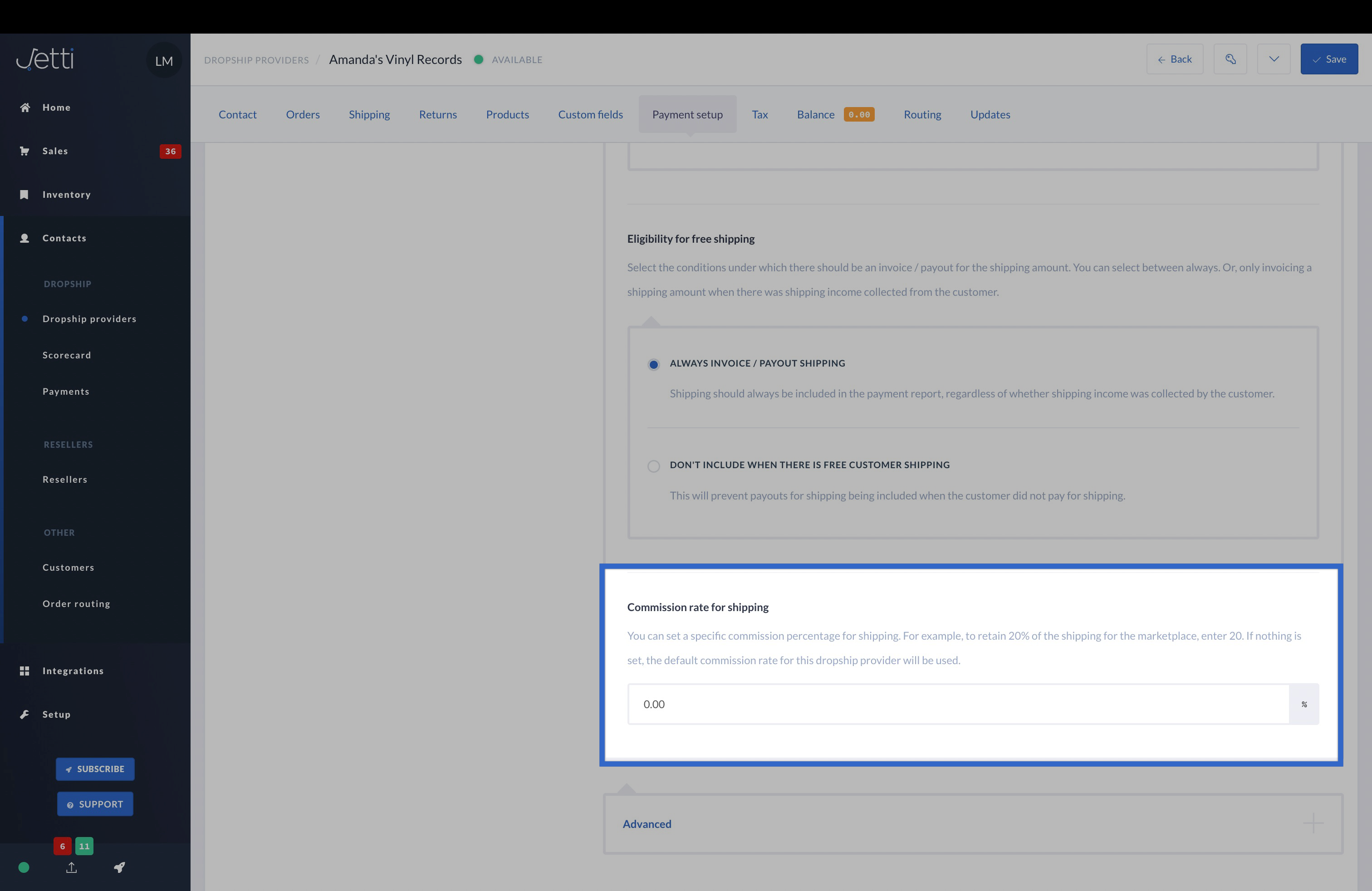Open the Balance tab
Viewport: 1372px width, 891px height.
pos(815,114)
